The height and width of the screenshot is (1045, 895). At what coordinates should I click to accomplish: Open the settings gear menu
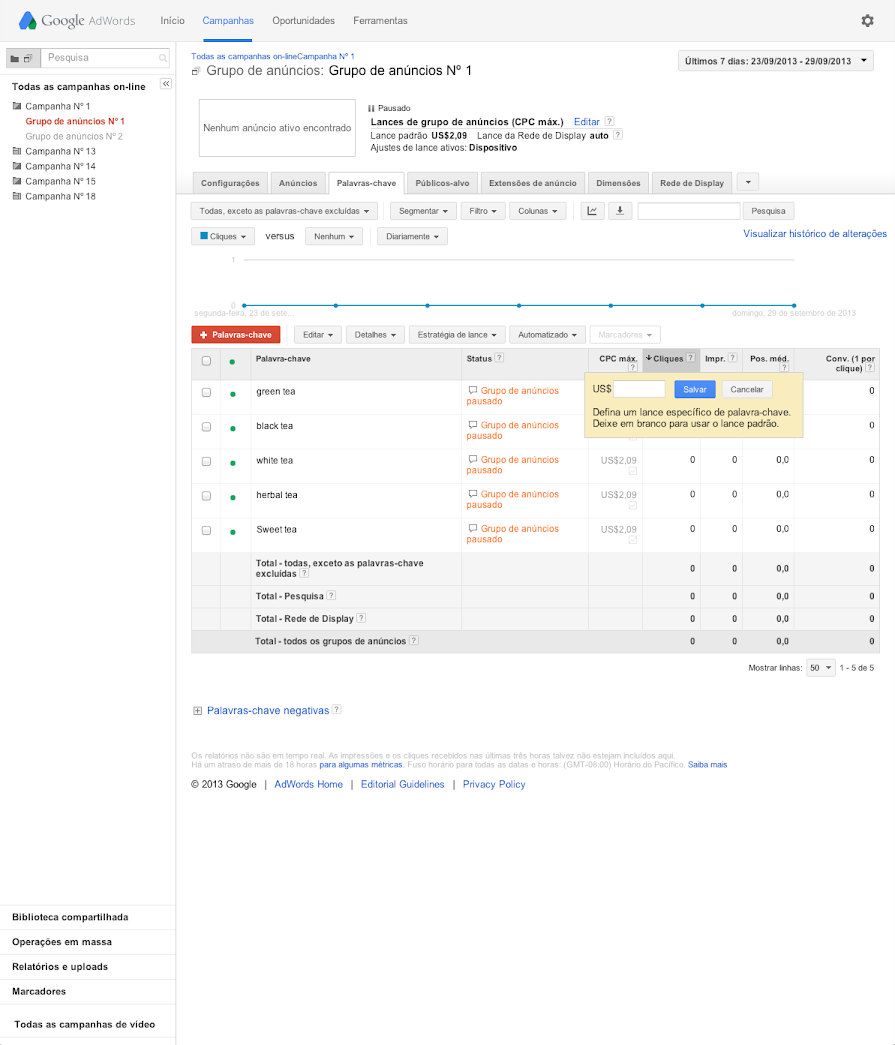click(x=867, y=21)
